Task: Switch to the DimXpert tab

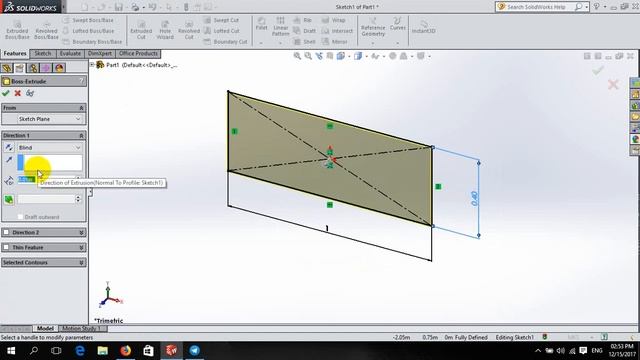Action: point(100,53)
